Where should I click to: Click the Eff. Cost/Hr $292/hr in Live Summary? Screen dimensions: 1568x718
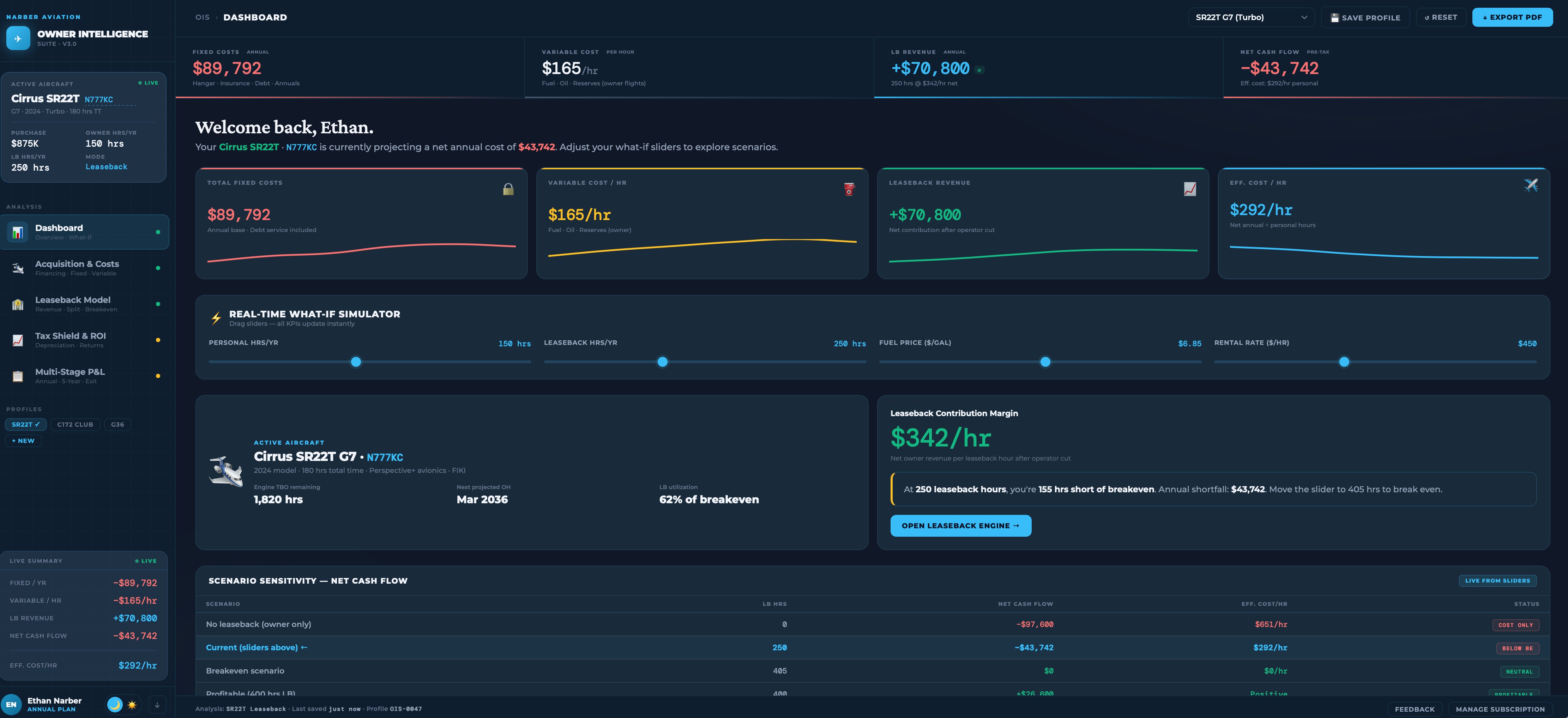[138, 665]
